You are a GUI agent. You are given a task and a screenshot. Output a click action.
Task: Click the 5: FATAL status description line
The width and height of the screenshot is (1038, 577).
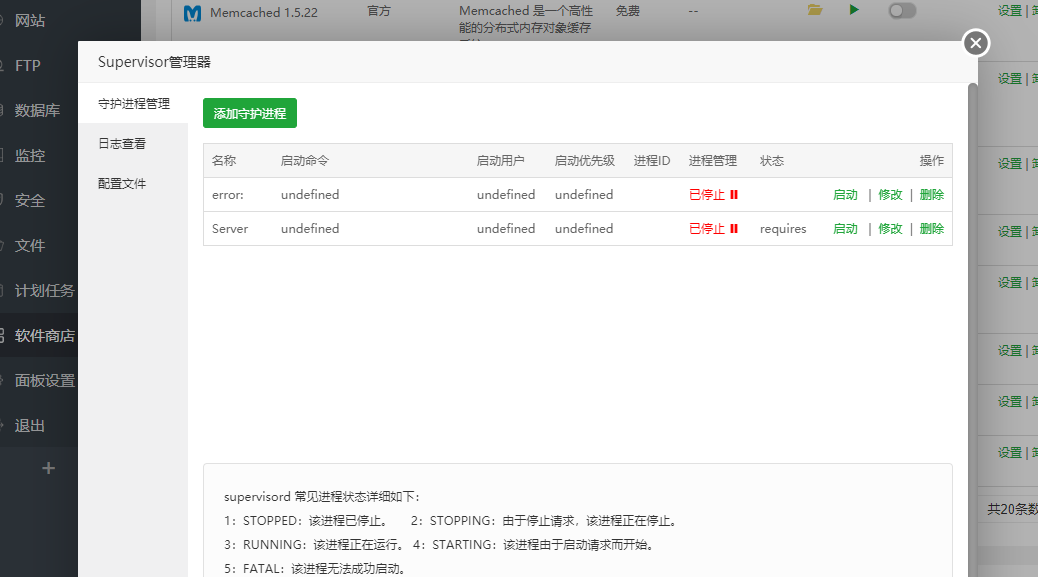pos(314,568)
